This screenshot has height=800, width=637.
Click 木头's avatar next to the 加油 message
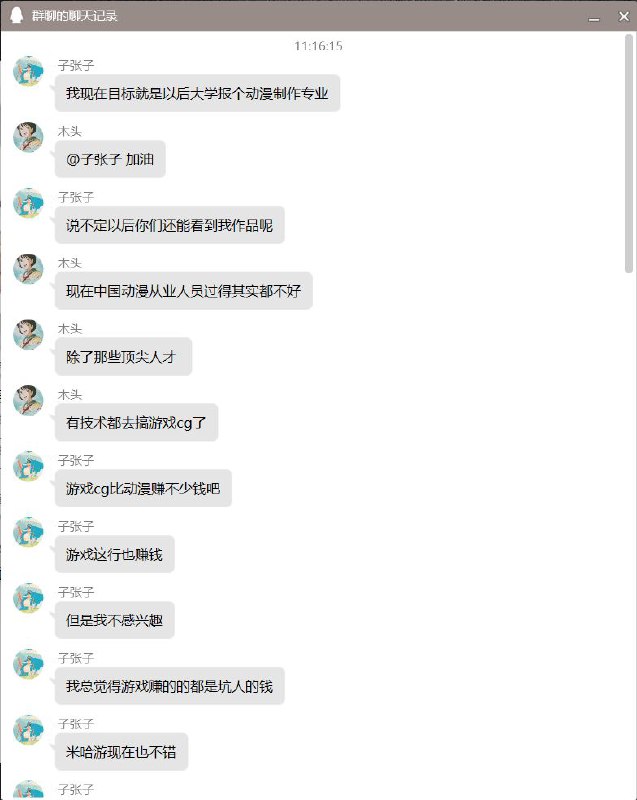(28, 137)
